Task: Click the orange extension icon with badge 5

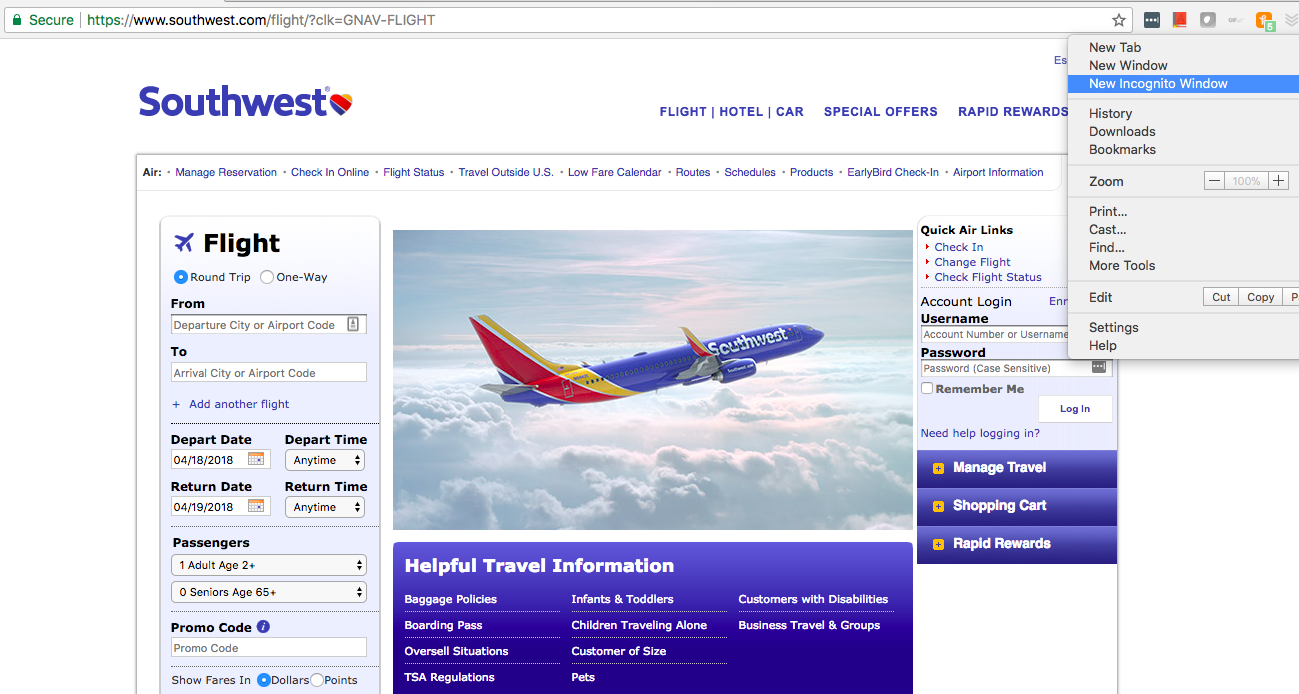Action: point(1265,21)
